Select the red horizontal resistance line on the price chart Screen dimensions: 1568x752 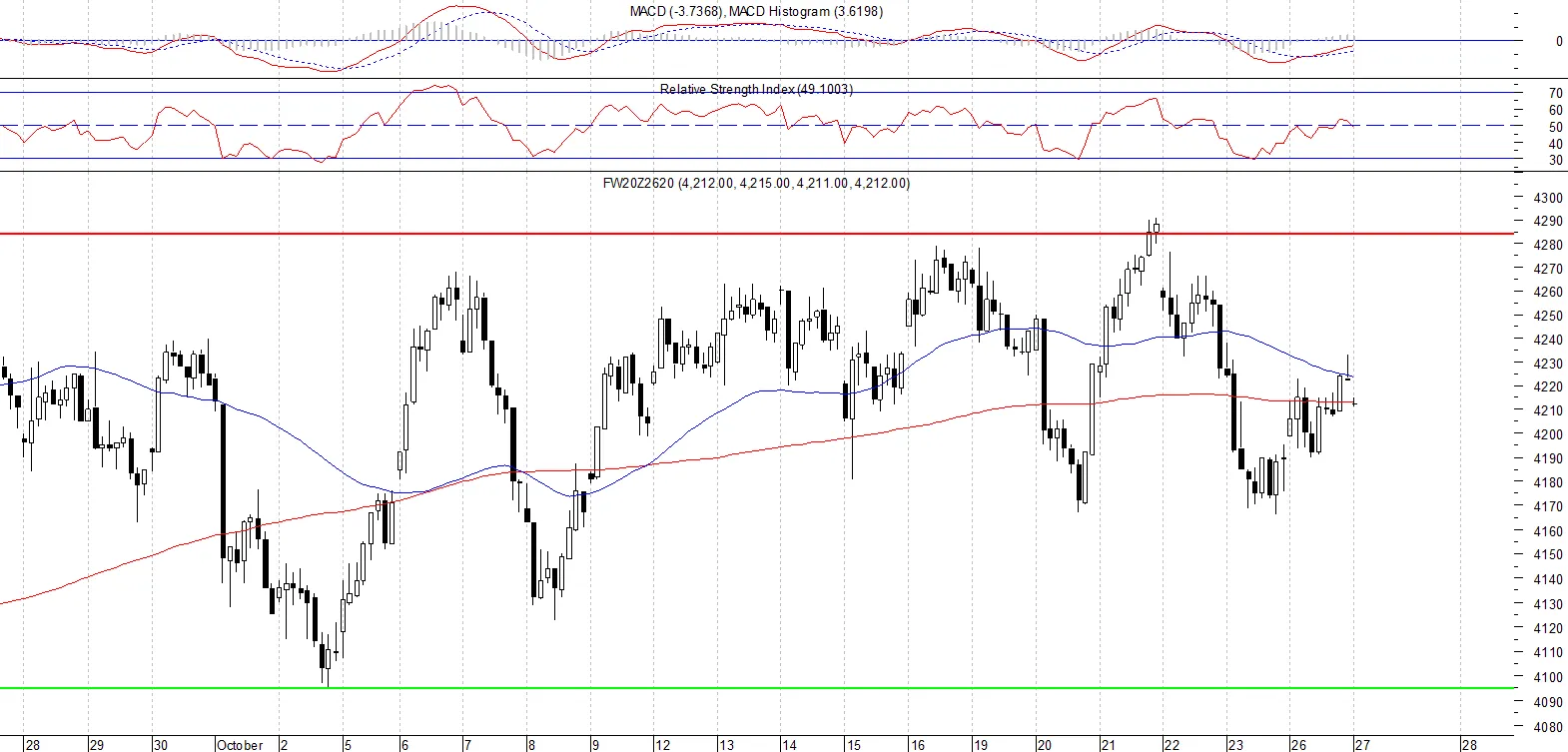757,234
